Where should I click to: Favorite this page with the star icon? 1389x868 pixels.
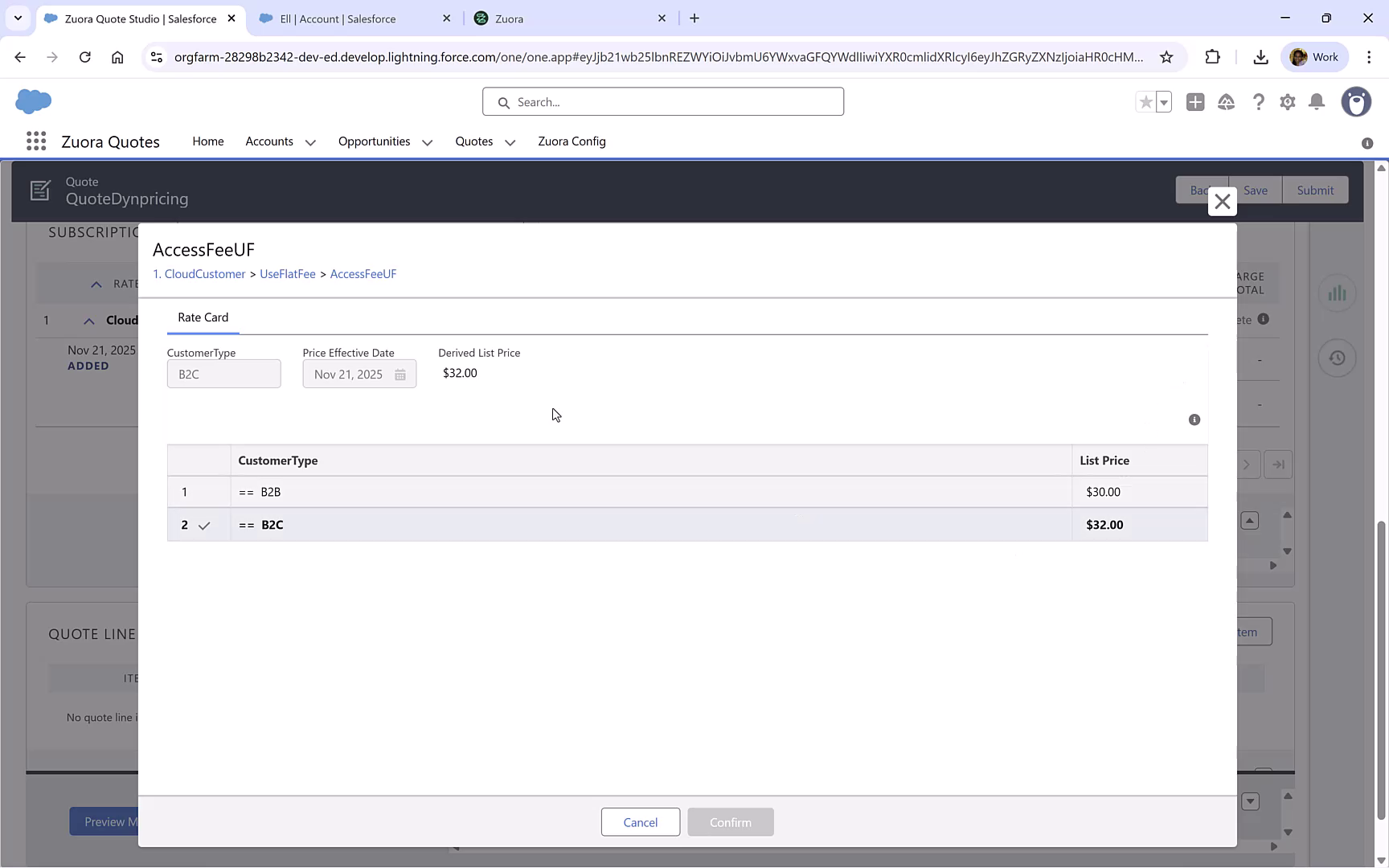pyautogui.click(x=1145, y=102)
